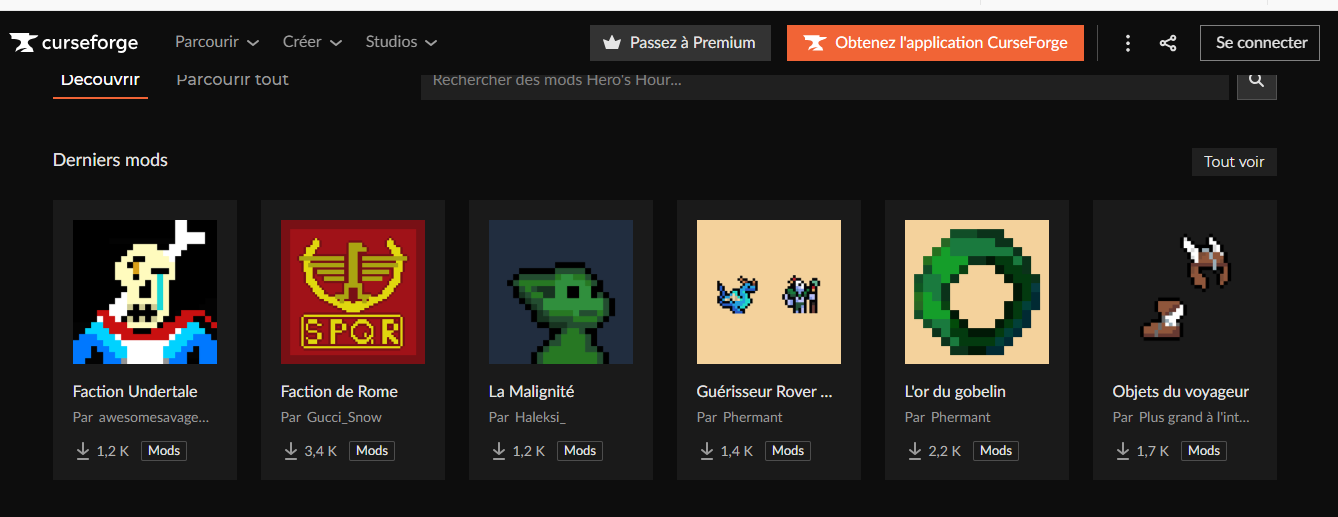1338x517 pixels.
Task: Click Obtenez l'application CurseForge button
Action: click(935, 43)
